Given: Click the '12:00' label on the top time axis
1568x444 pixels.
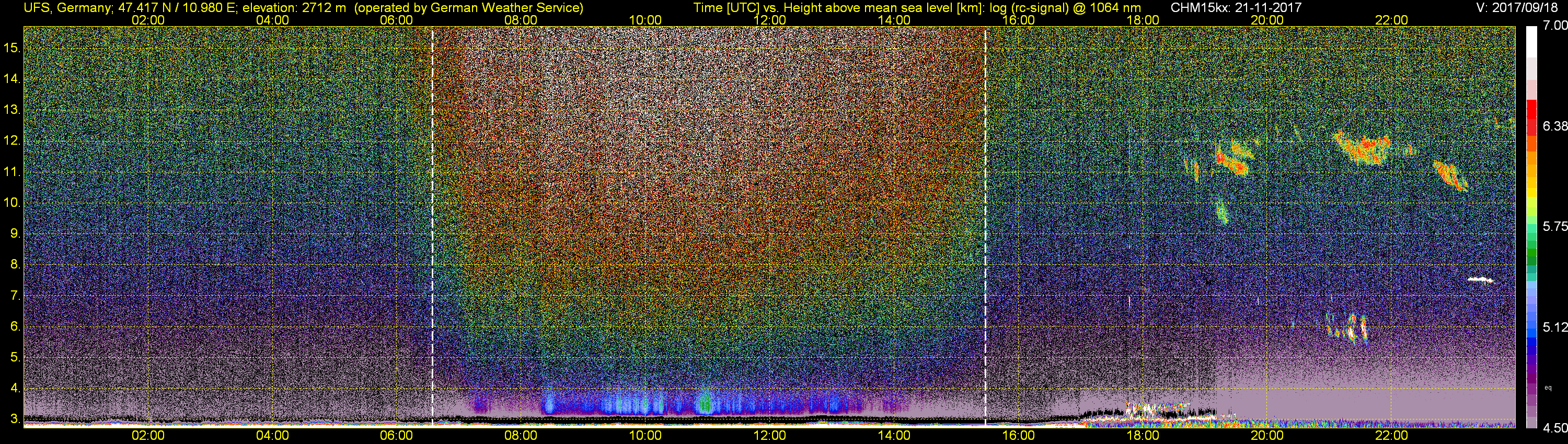Looking at the screenshot, I should tap(769, 20).
